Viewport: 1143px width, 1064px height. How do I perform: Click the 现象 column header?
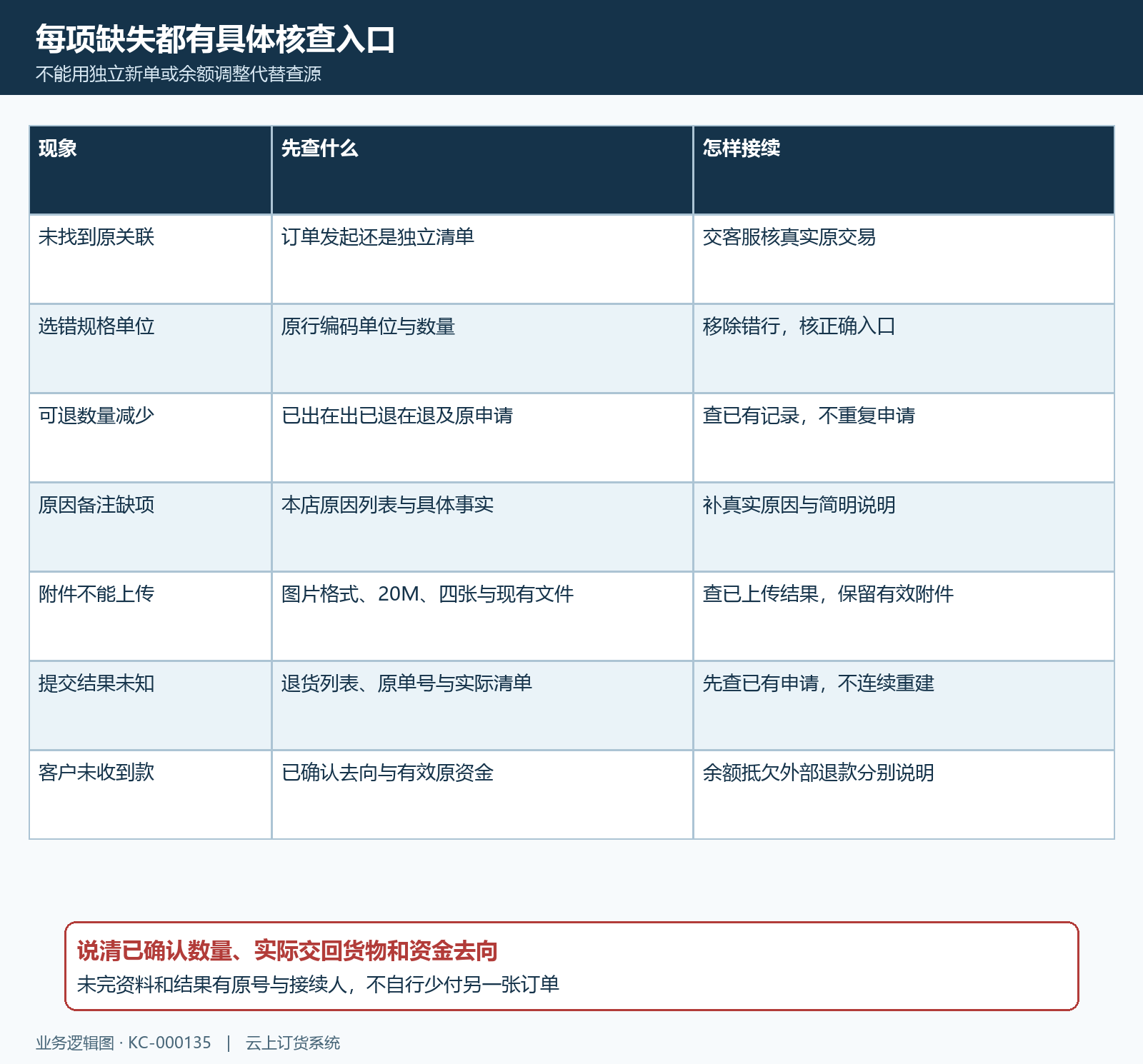(x=150, y=170)
